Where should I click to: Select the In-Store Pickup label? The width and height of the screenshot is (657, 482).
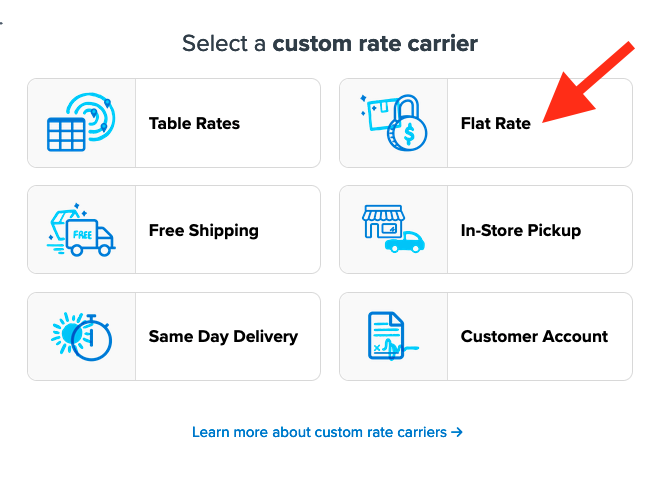pyautogui.click(x=520, y=230)
